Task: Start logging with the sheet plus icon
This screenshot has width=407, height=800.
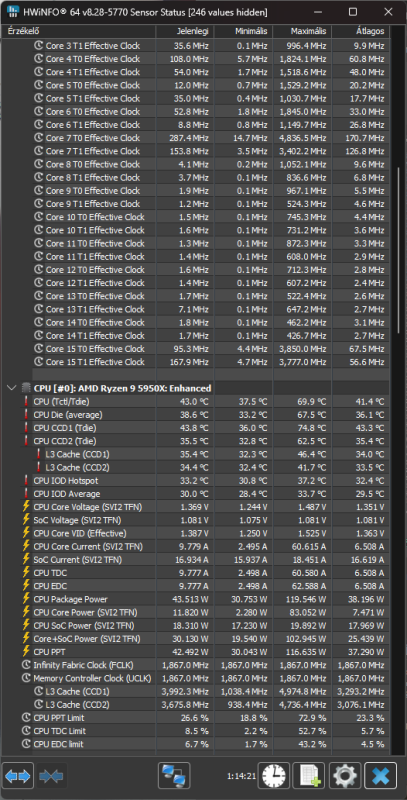Action: coord(310,776)
